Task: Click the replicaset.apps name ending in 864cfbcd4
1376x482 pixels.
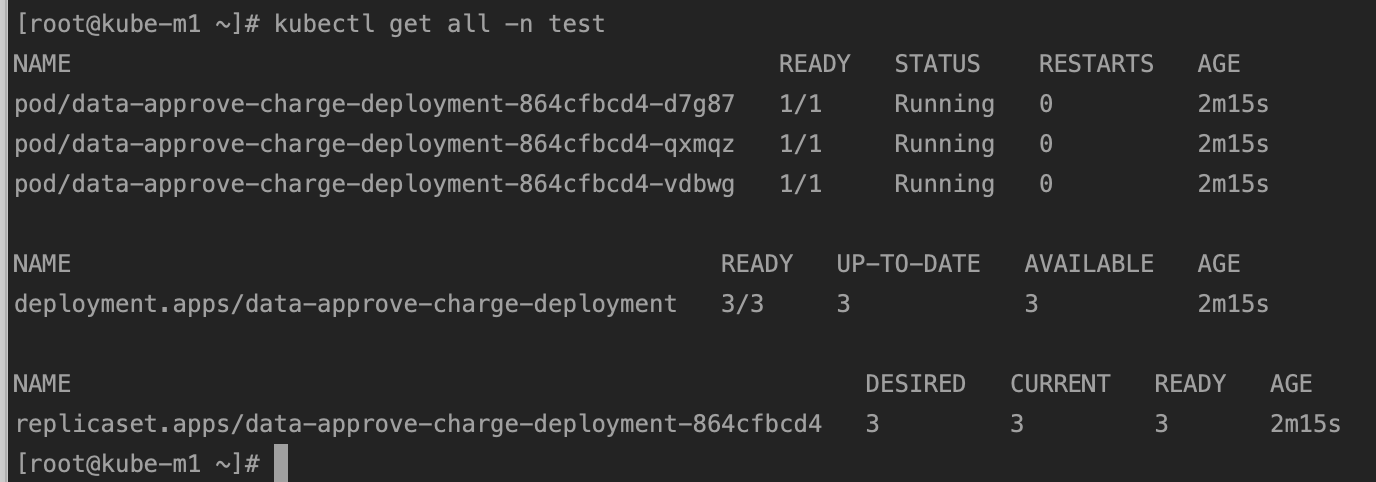Action: click(418, 424)
